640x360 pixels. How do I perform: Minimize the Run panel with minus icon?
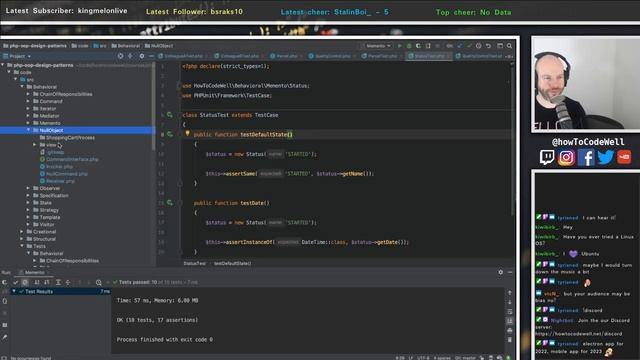click(510, 272)
